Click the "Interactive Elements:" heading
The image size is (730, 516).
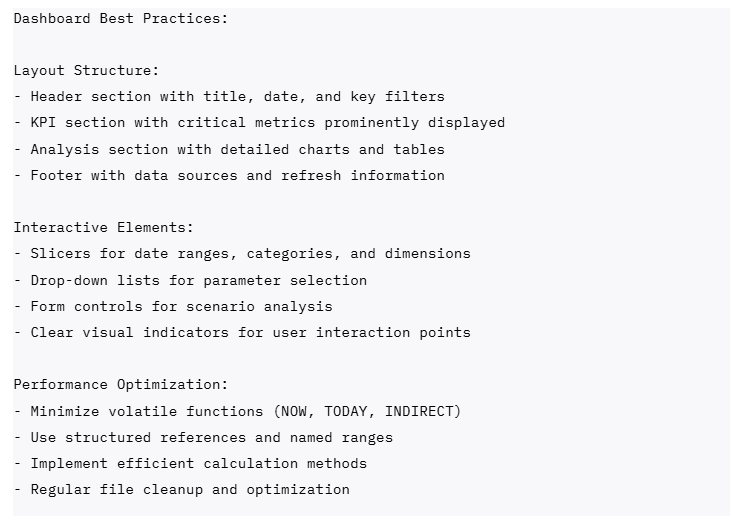point(103,228)
